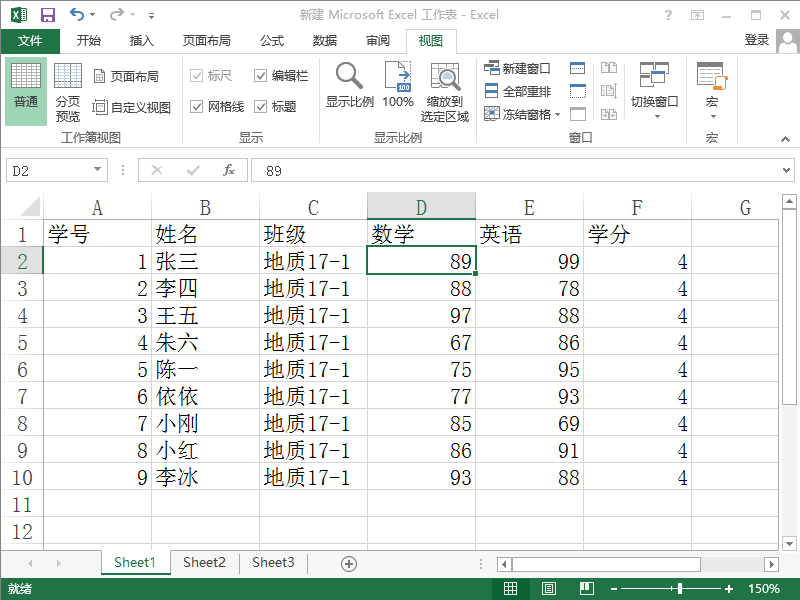Switch to Sheet3 tab

tap(273, 562)
